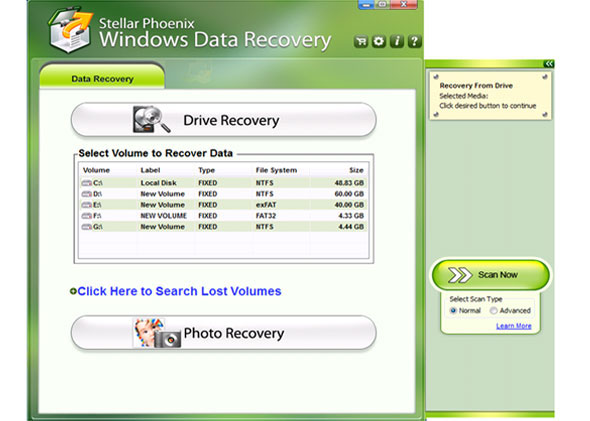Click the 'Recovery From Drive' note heading
Image resolution: width=590 pixels, height=421 pixels.
476,85
